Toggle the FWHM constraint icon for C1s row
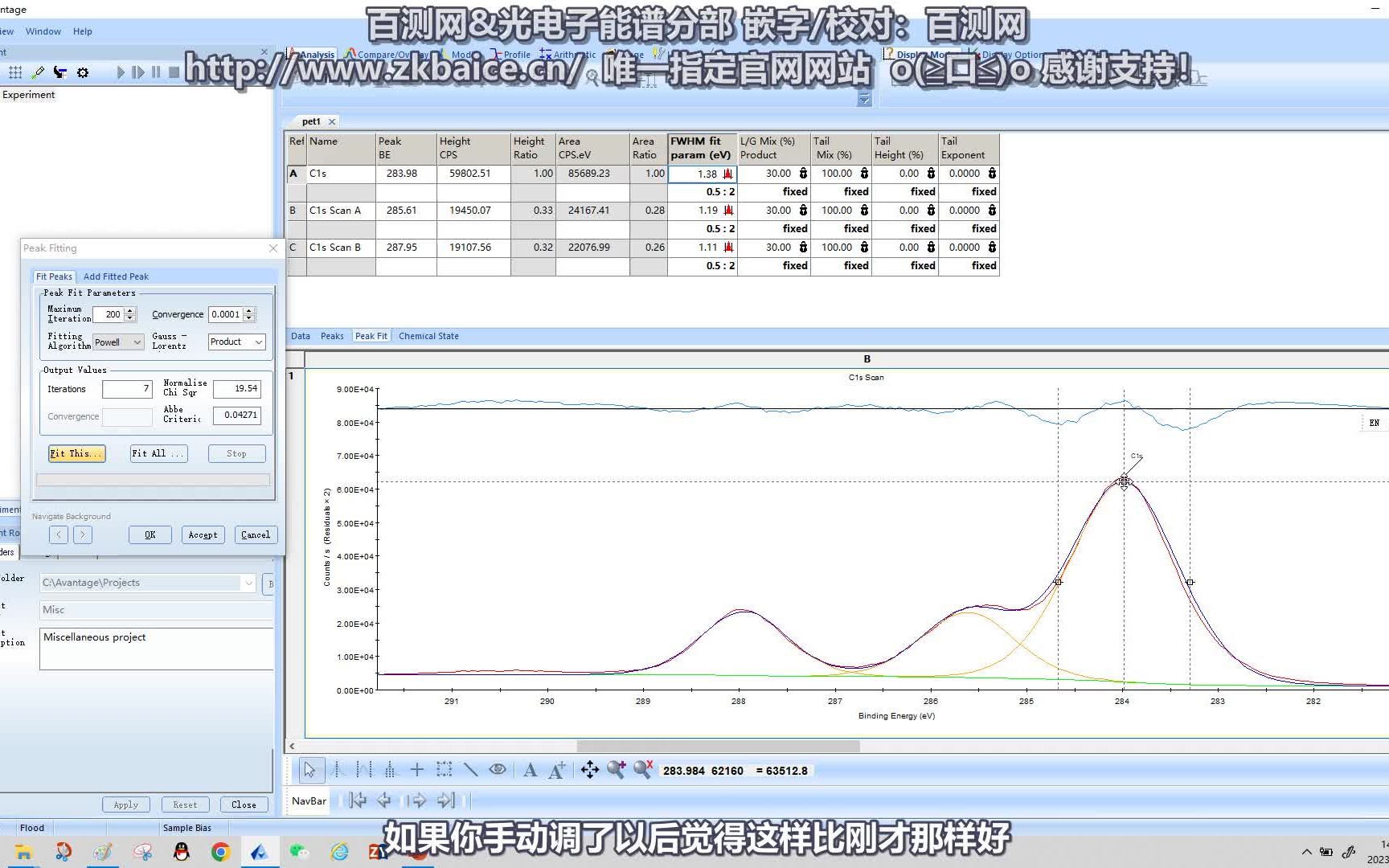 click(726, 174)
